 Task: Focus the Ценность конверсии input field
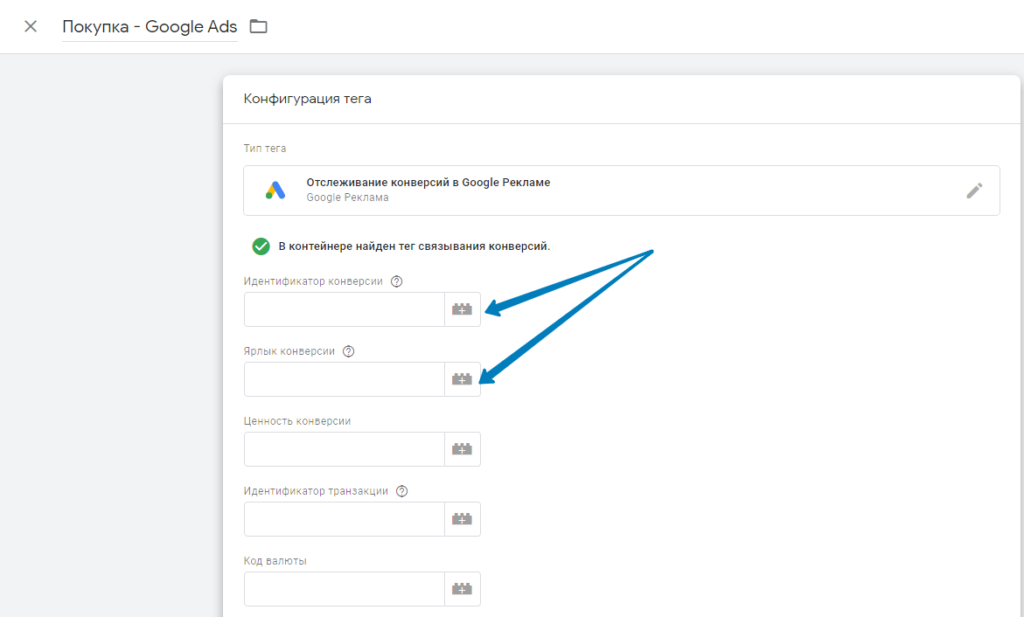point(344,449)
